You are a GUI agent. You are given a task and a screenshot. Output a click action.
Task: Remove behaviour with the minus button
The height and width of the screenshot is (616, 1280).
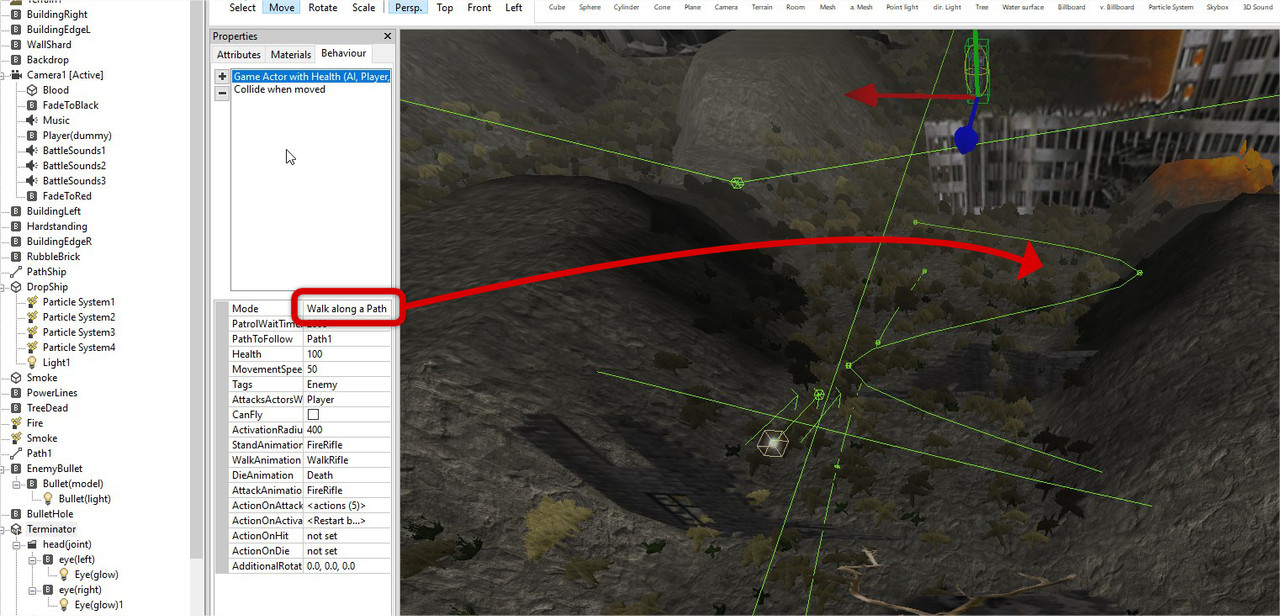222,93
